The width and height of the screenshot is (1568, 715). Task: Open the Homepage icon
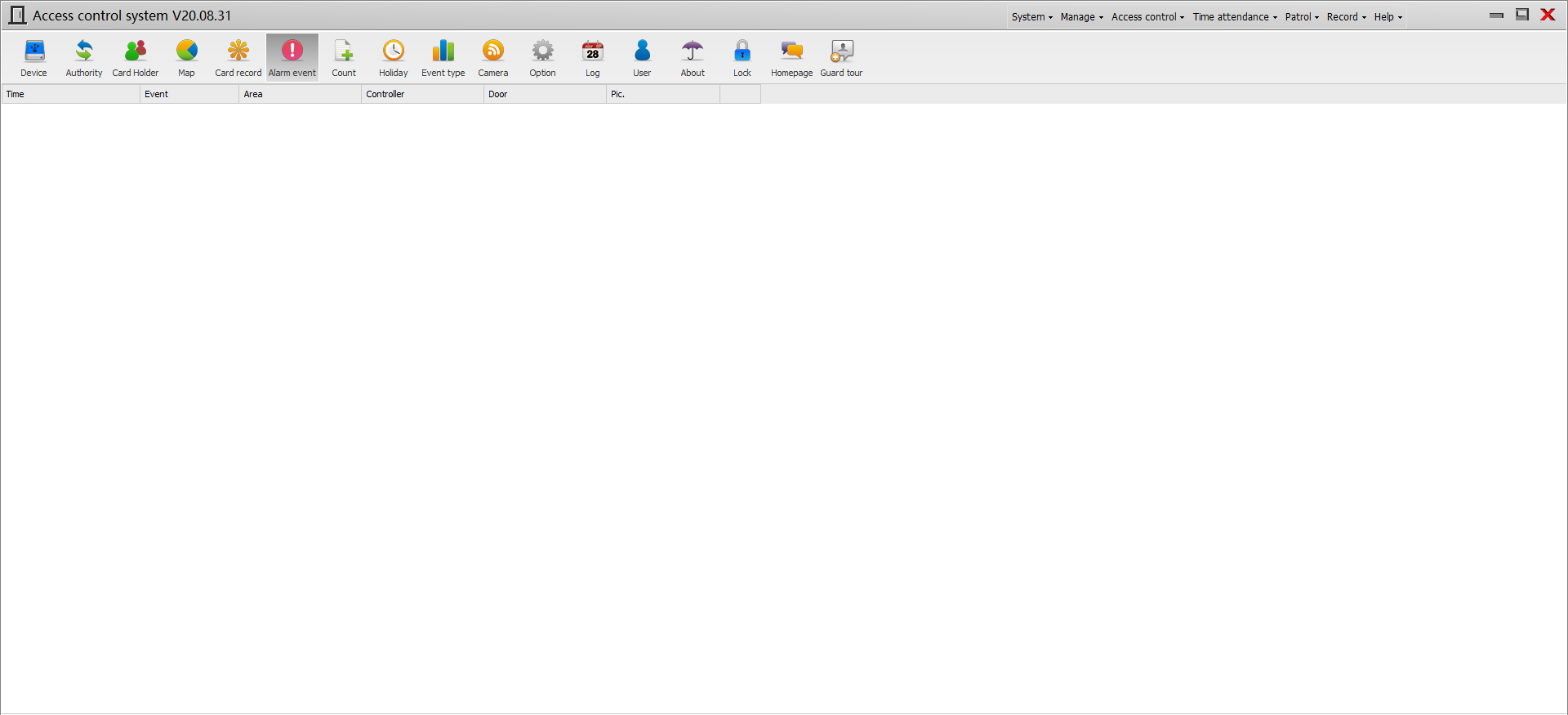coord(792,57)
